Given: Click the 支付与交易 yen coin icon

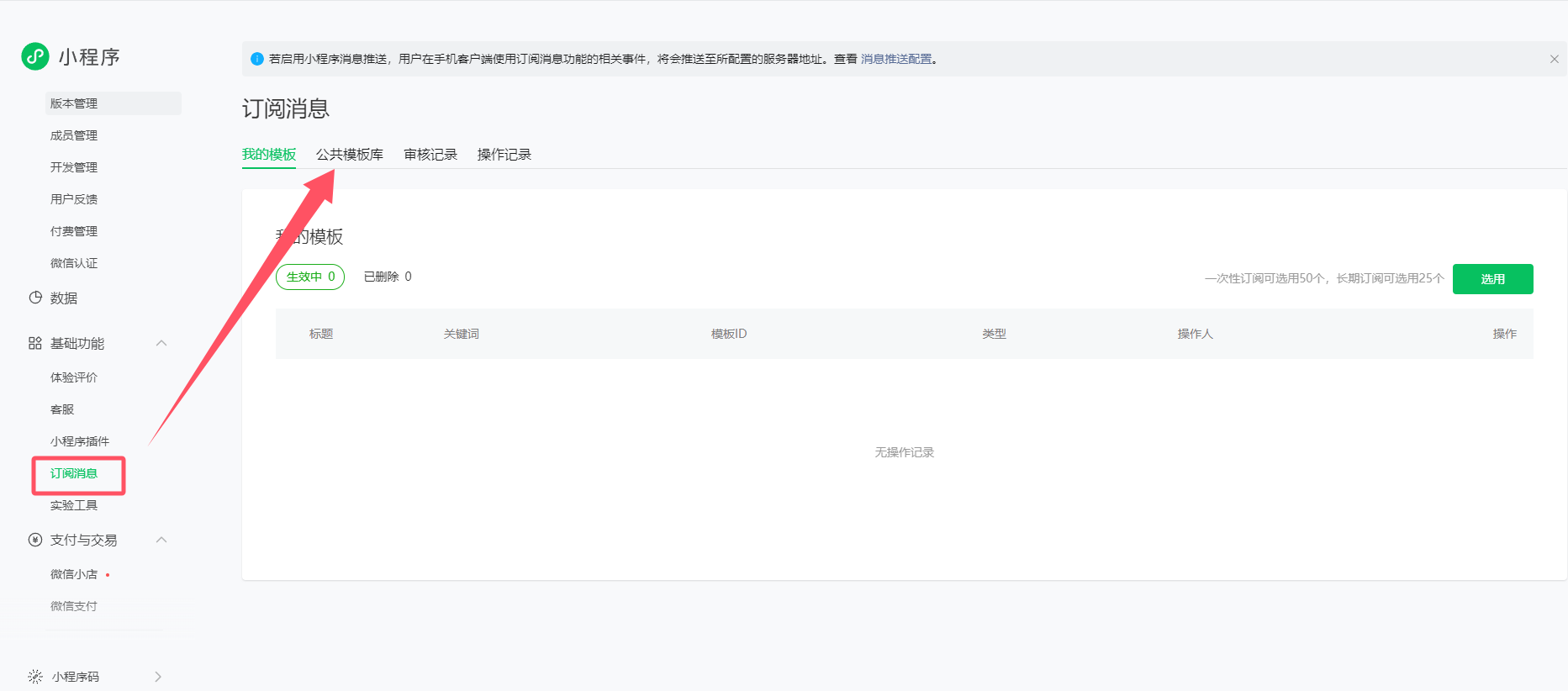Looking at the screenshot, I should pyautogui.click(x=35, y=540).
